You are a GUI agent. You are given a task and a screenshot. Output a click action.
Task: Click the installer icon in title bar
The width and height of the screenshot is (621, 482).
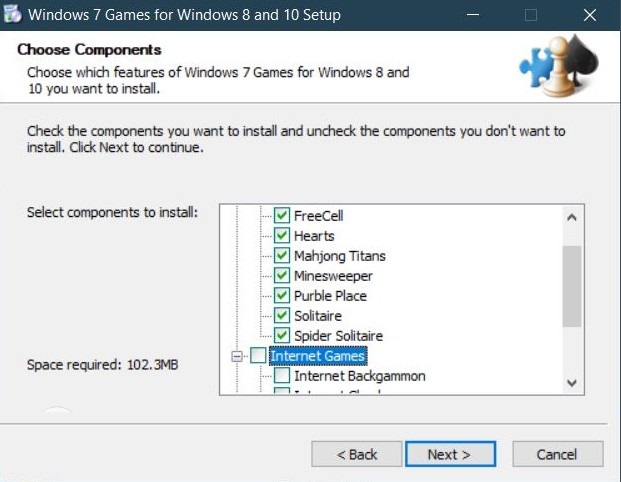click(14, 15)
